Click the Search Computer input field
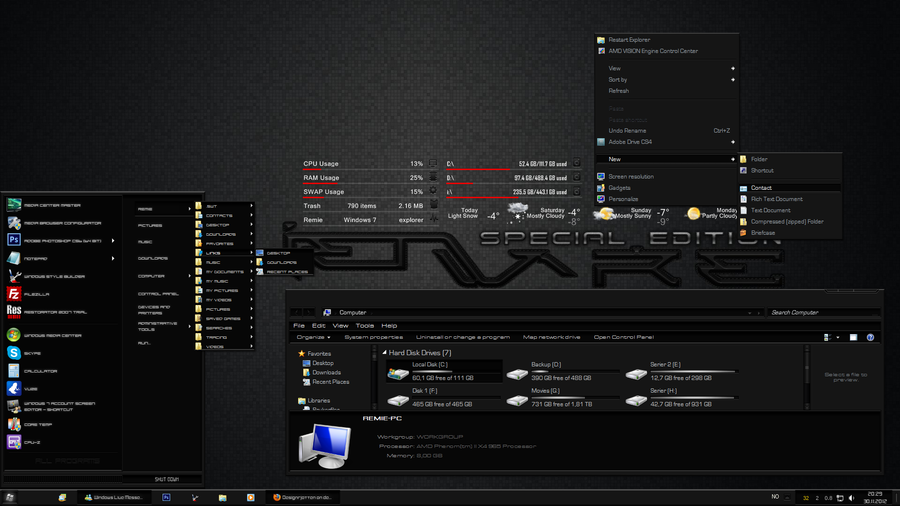 822,313
